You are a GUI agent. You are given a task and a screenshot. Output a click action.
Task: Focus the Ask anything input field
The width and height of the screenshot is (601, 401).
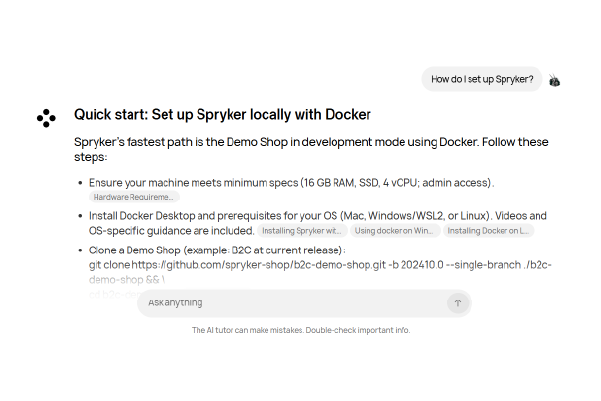click(290, 302)
